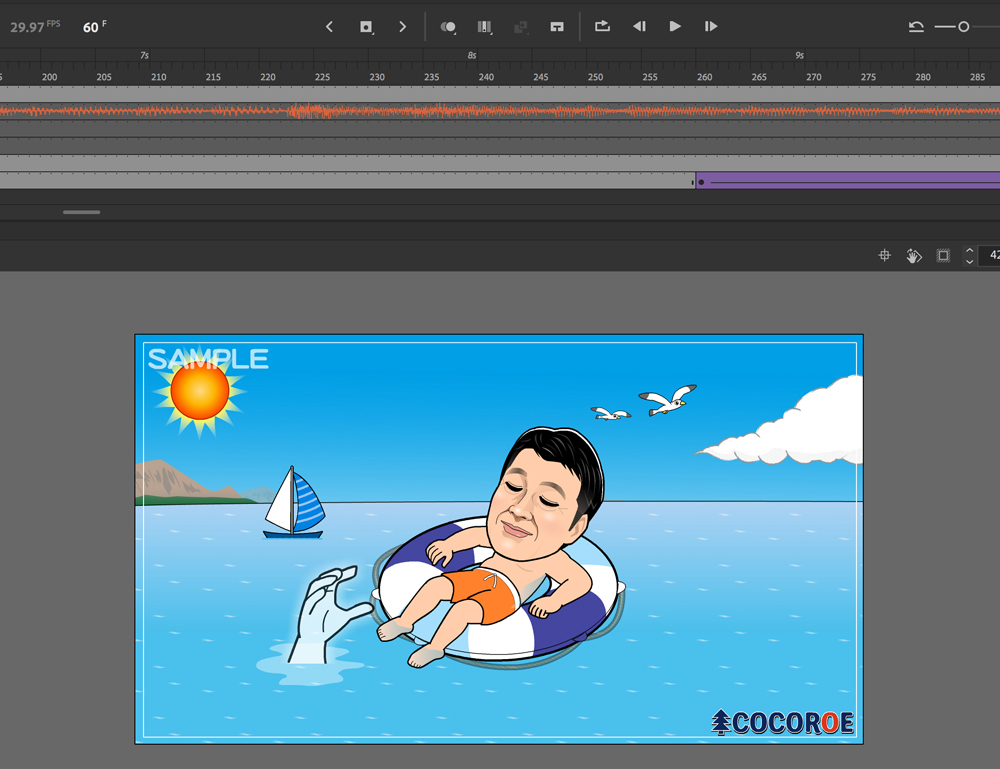The width and height of the screenshot is (1000, 769).
Task: Go to the next keyframe
Action: coord(403,27)
